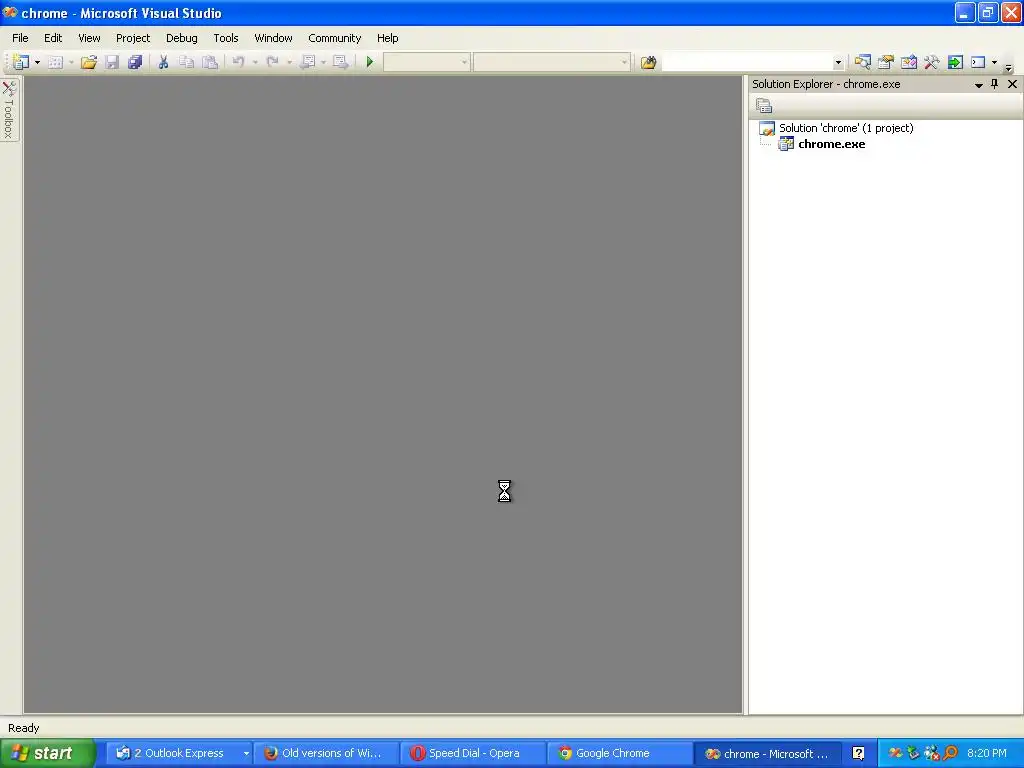Open Toolbox via hammer and wrench icon
The image size is (1024, 768).
[x=932, y=62]
